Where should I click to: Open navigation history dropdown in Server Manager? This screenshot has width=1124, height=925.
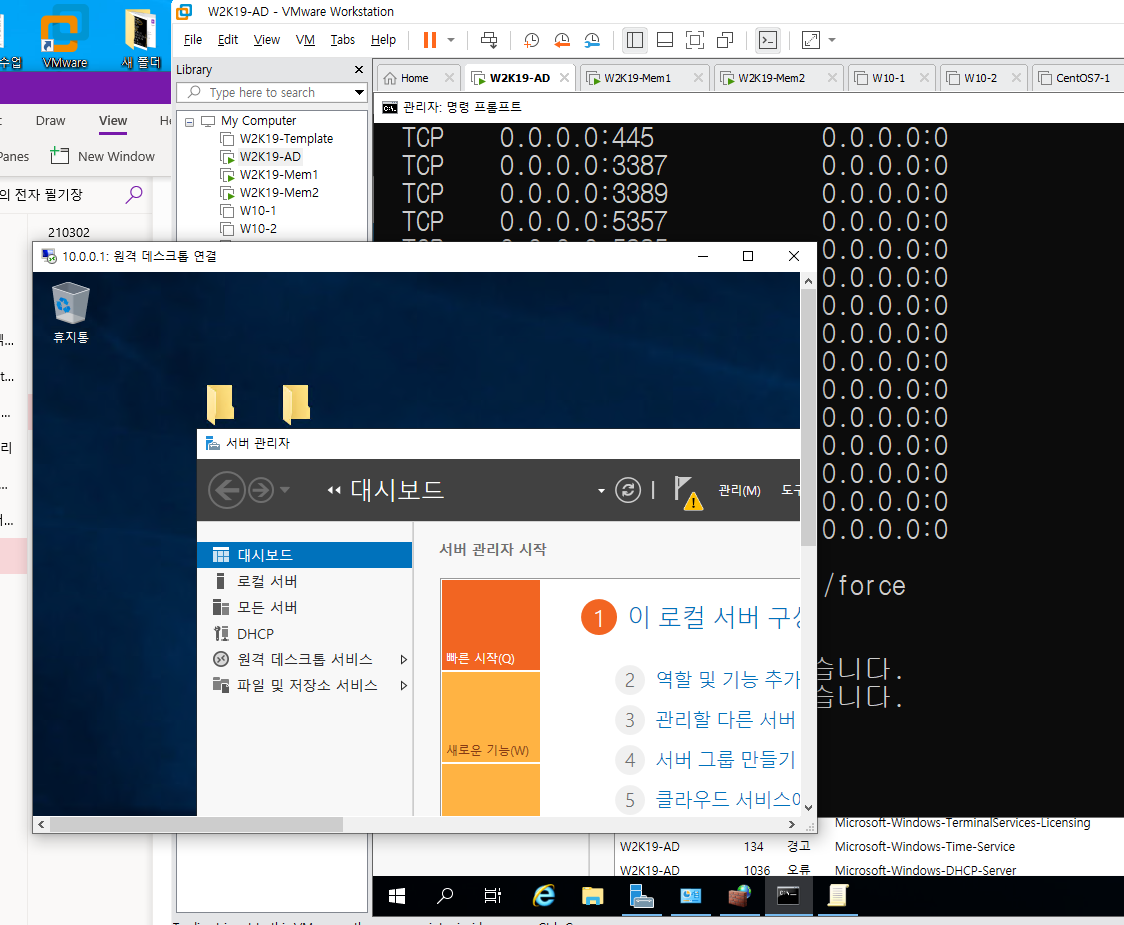point(285,490)
